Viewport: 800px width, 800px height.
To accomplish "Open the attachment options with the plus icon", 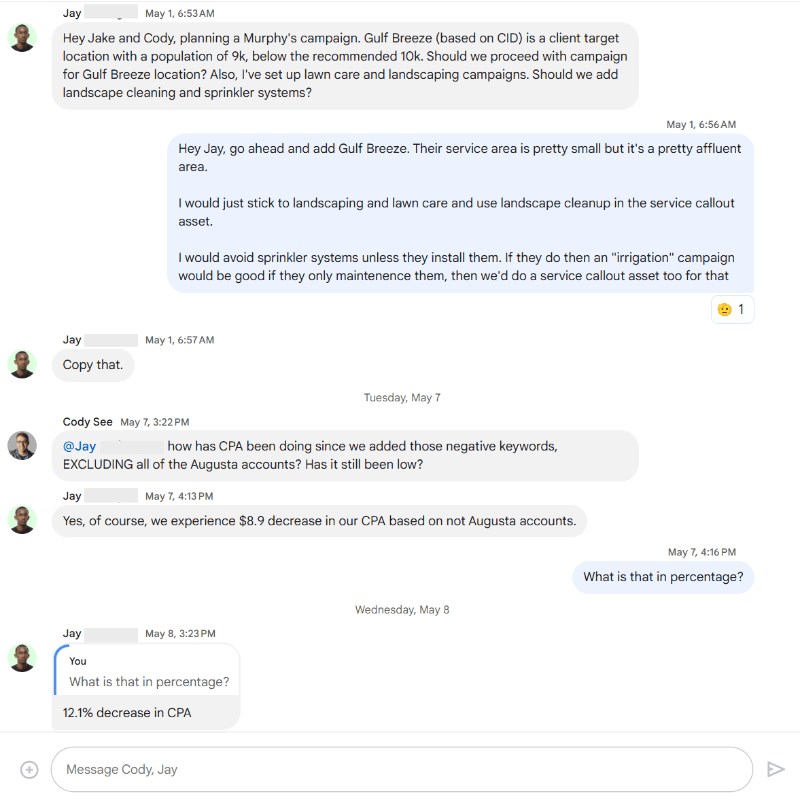I will pos(29,769).
